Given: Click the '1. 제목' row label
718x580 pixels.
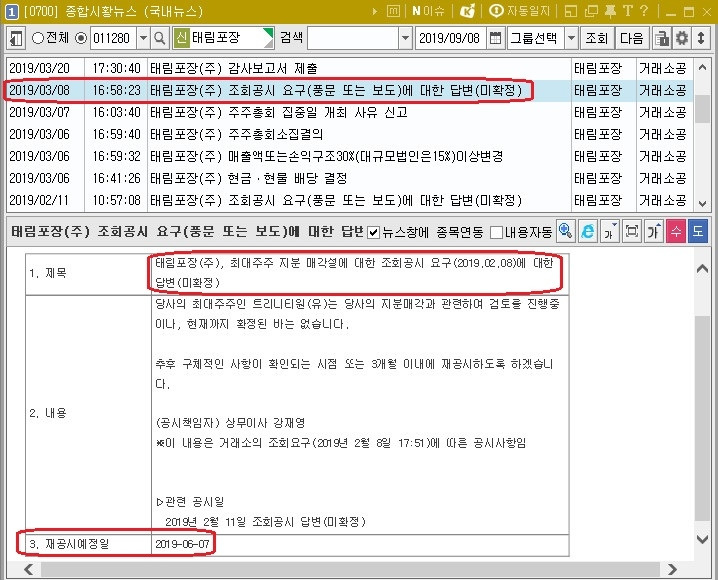Looking at the screenshot, I should tap(48, 273).
